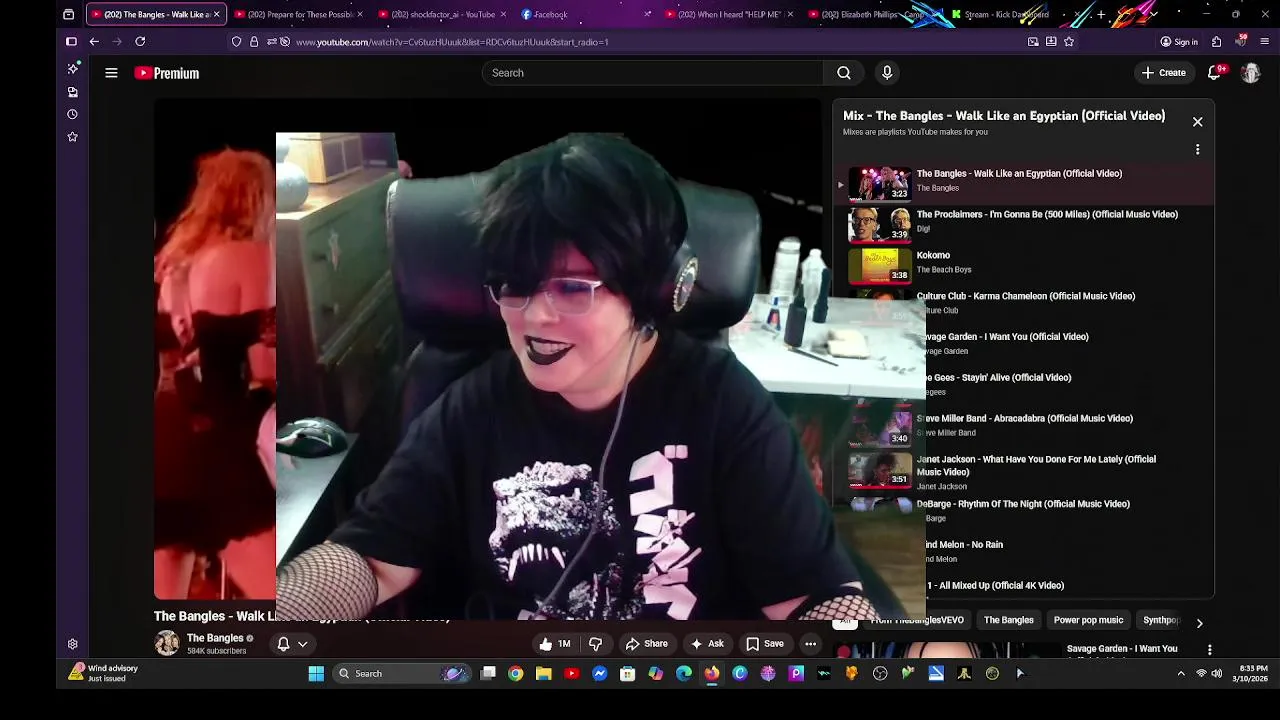Go to the YouTube Premium home logo
This screenshot has height=720, width=1280.
coord(167,73)
